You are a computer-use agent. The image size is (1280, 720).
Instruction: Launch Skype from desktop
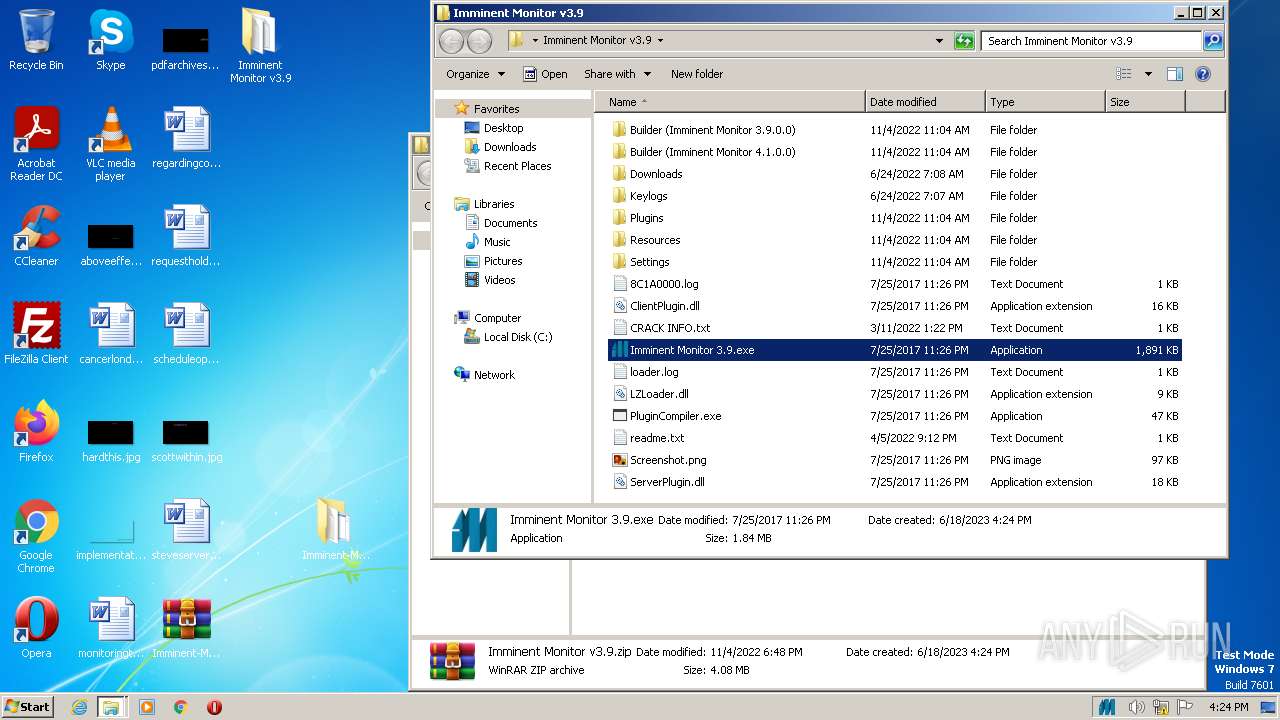pyautogui.click(x=110, y=40)
